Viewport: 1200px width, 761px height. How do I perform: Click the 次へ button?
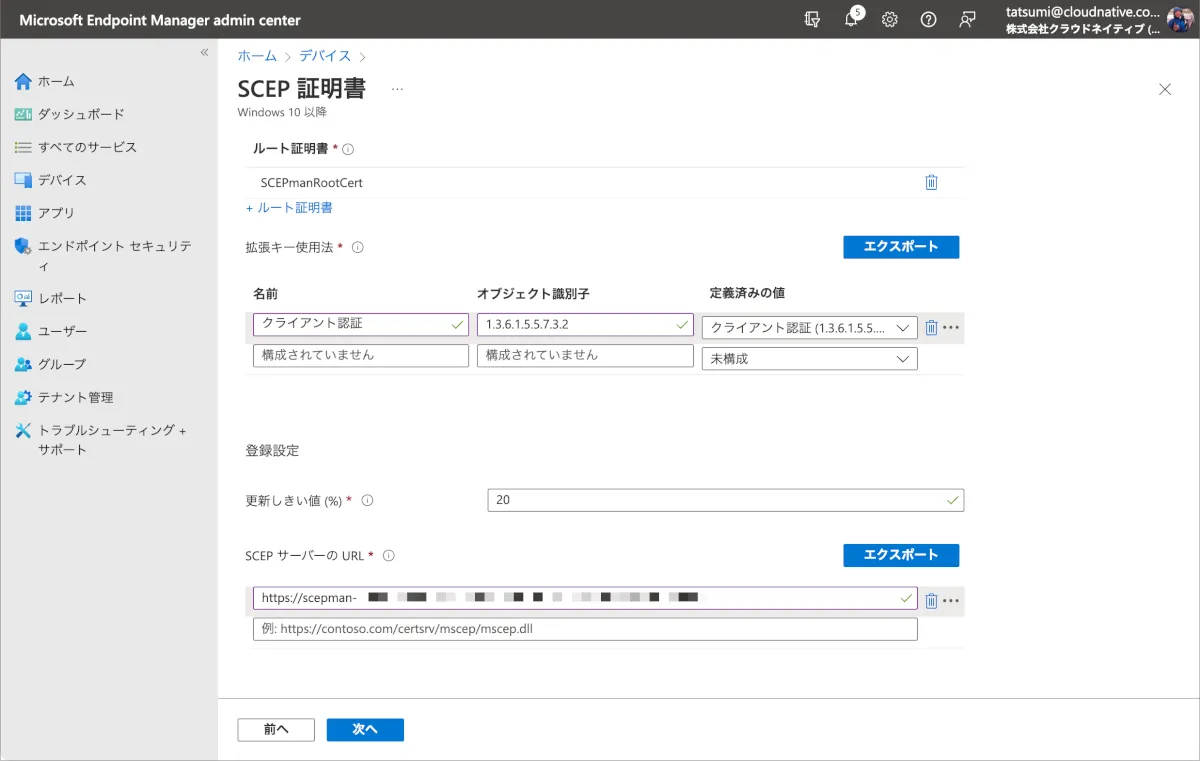[x=365, y=730]
